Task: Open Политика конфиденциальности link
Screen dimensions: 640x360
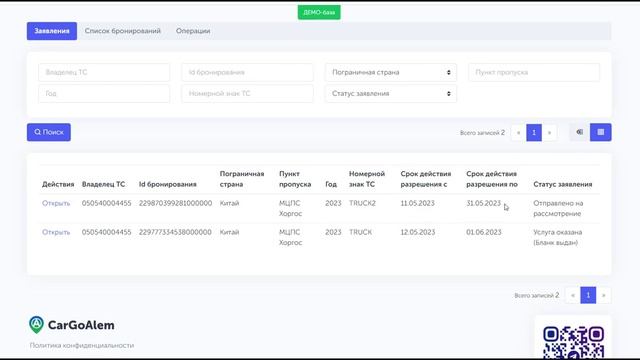Action: coord(82,345)
